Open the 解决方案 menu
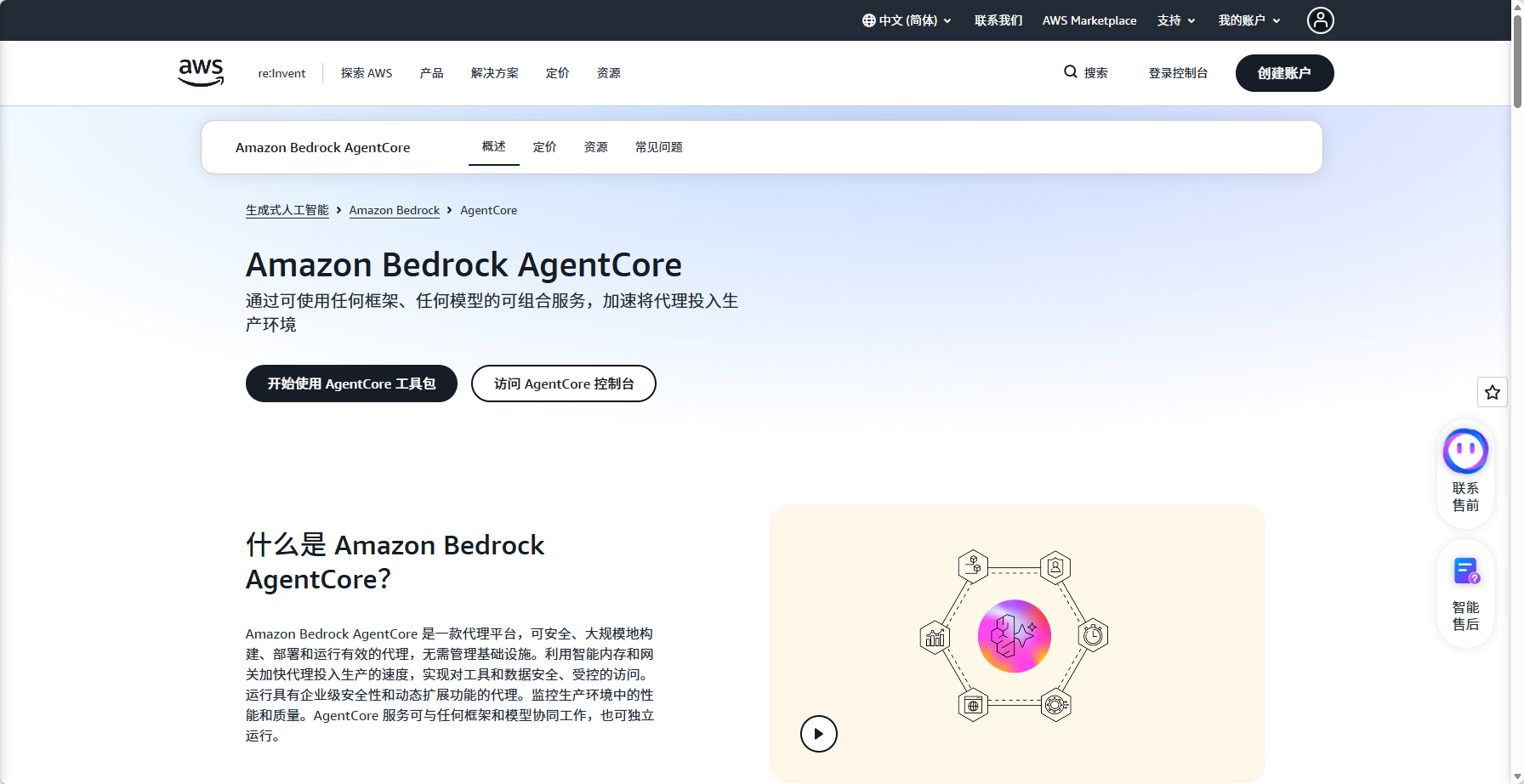 (494, 73)
